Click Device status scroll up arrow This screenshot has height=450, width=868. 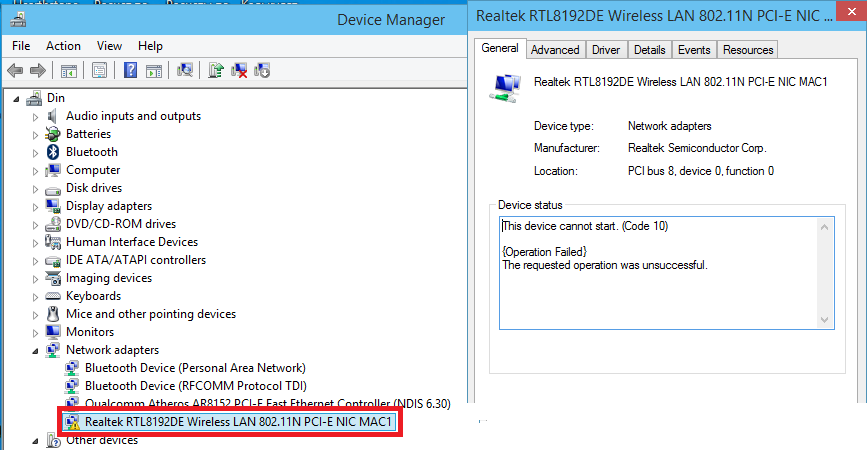[824, 227]
